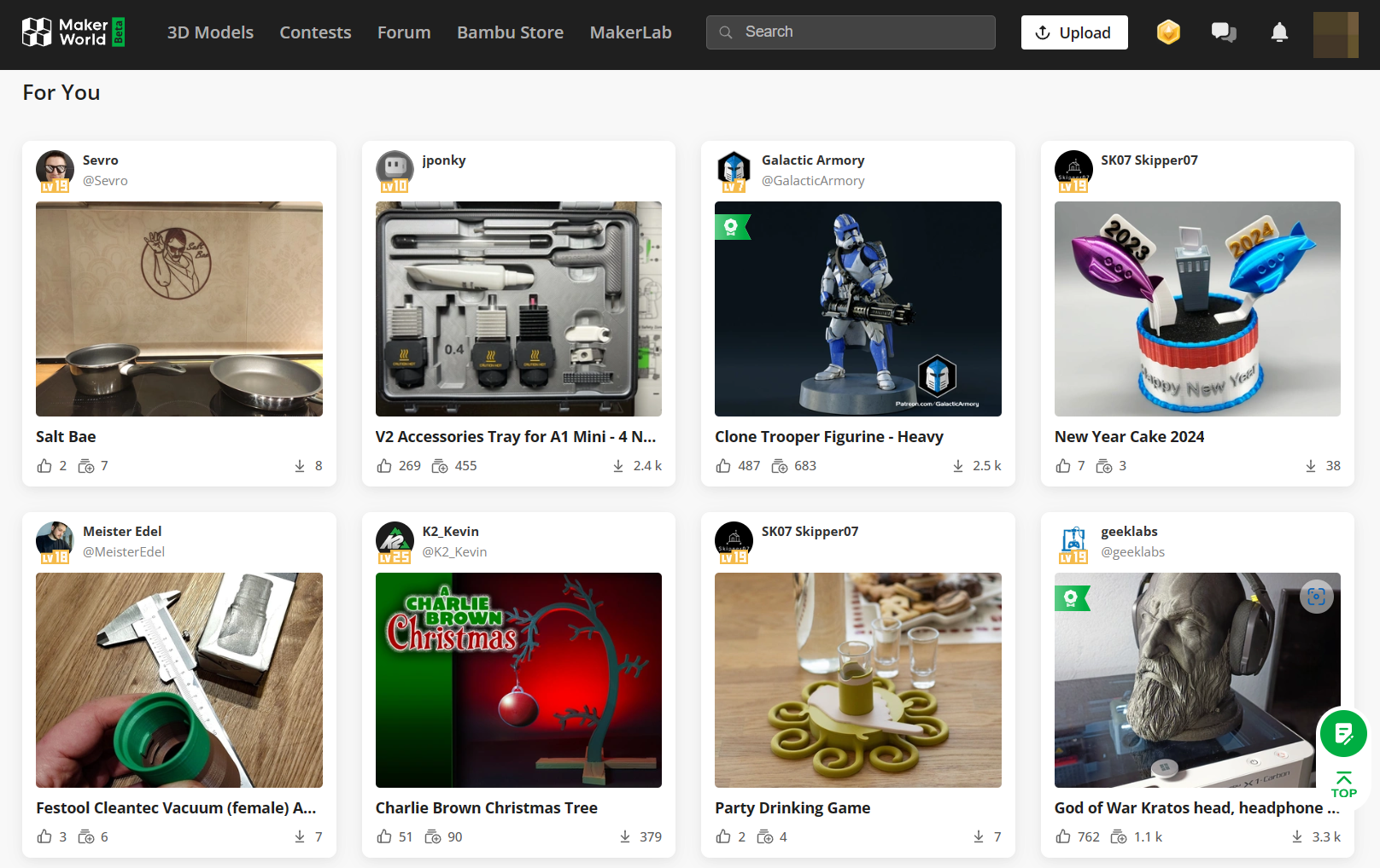Viewport: 1380px width, 868px height.
Task: Open Clone Trooper Figurine - Heavy title
Action: [x=829, y=437]
